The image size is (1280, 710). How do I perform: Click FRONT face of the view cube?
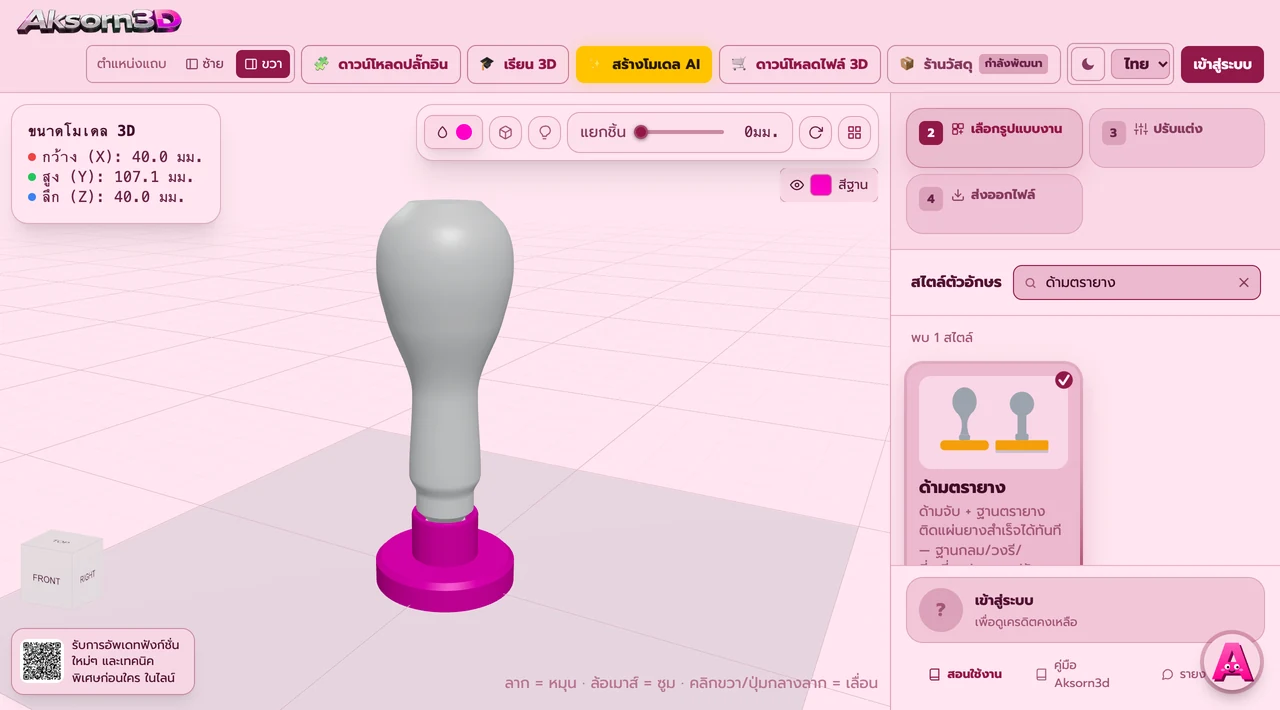[47, 579]
